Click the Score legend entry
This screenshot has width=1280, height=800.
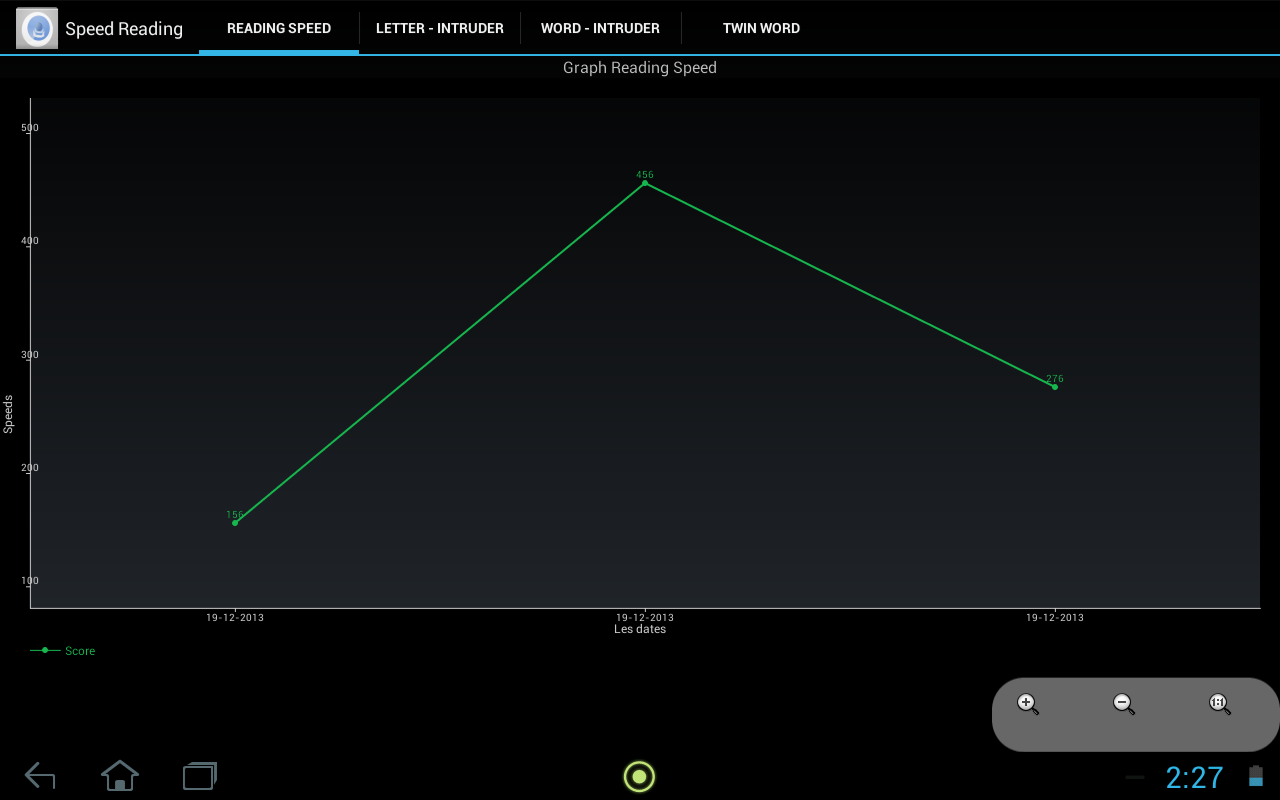tap(63, 651)
